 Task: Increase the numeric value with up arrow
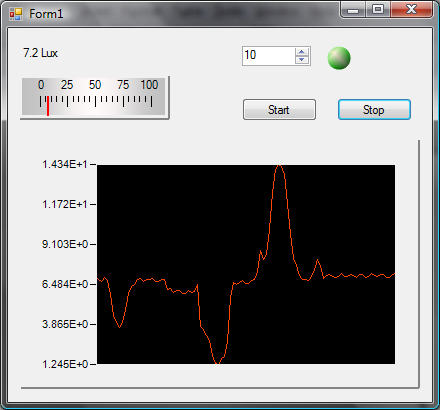[x=302, y=52]
